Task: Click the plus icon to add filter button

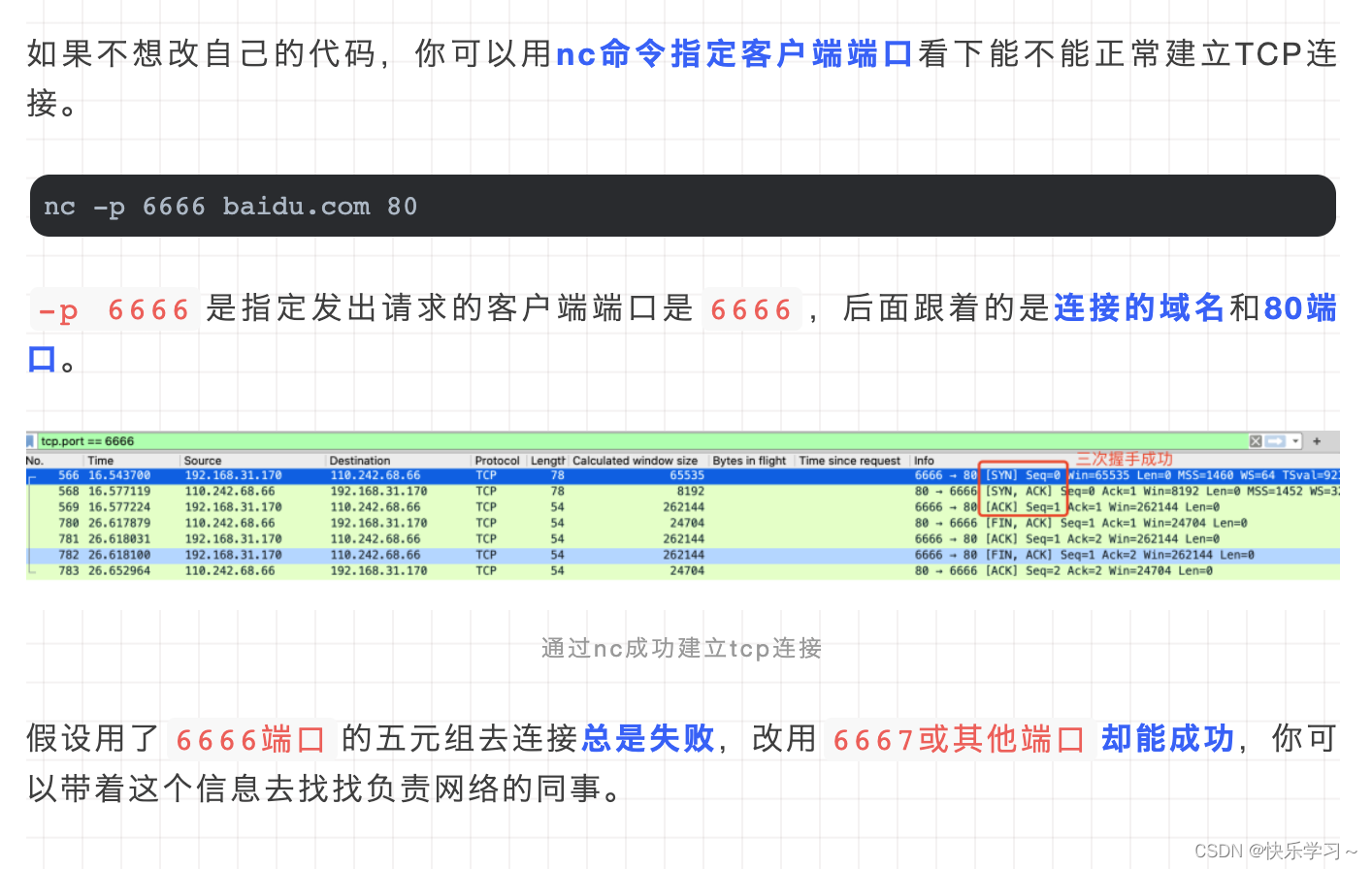Action: [1317, 441]
